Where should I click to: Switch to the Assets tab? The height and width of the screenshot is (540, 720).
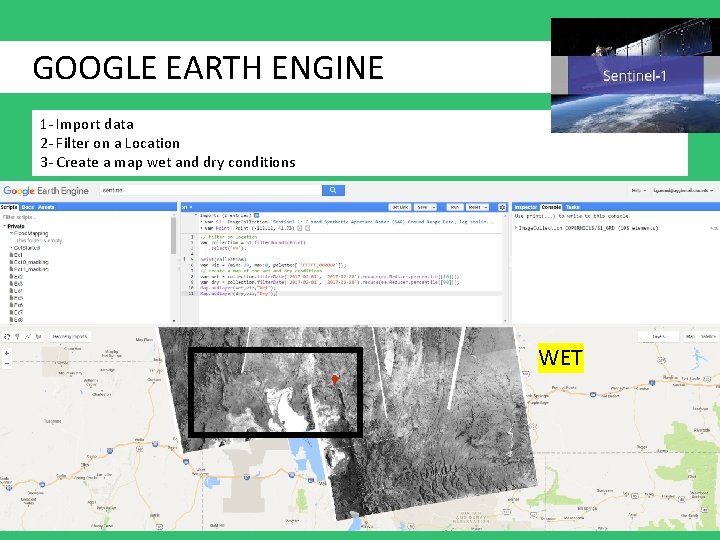coord(46,207)
